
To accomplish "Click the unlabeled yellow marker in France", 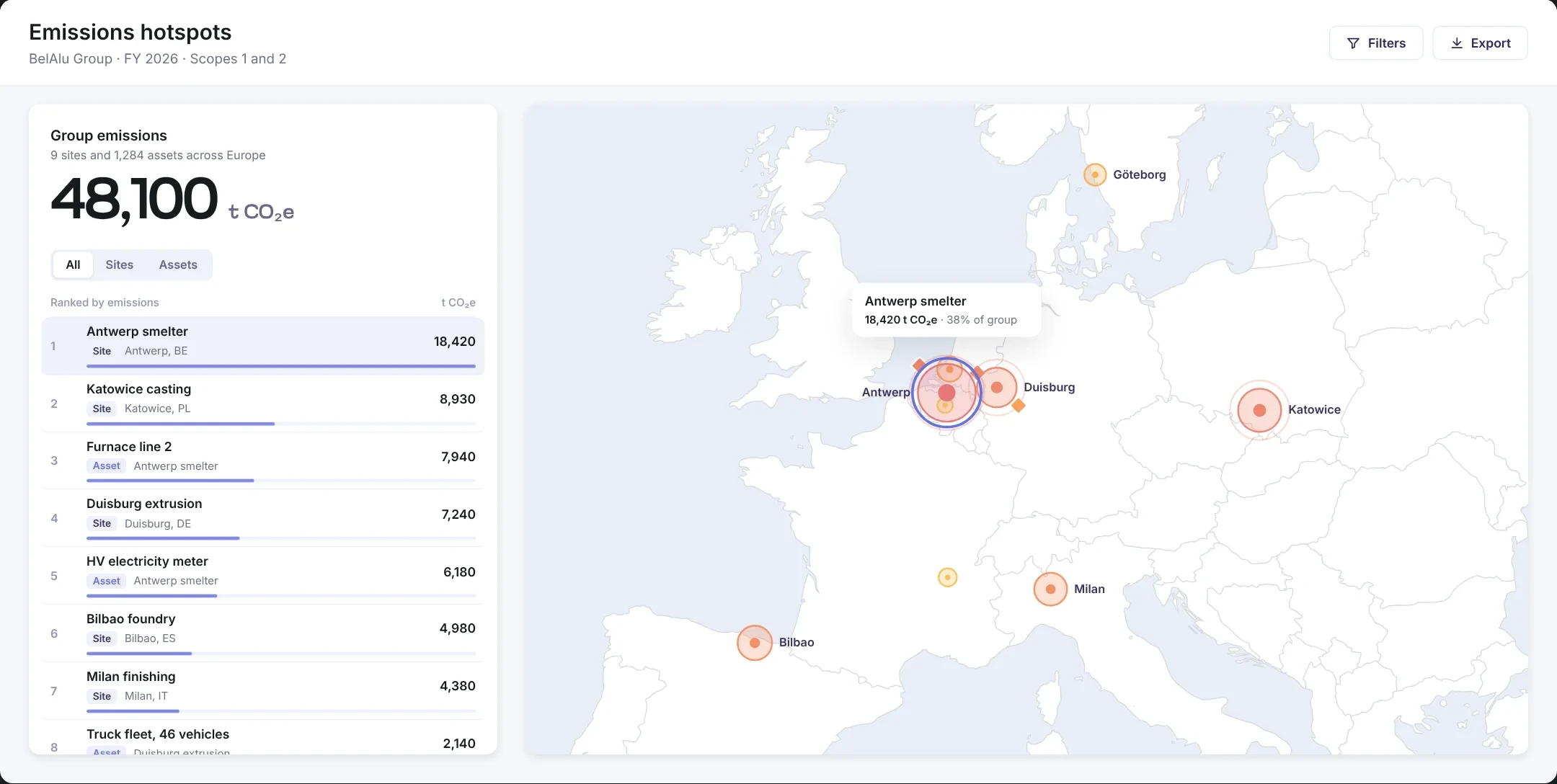I will point(947,577).
